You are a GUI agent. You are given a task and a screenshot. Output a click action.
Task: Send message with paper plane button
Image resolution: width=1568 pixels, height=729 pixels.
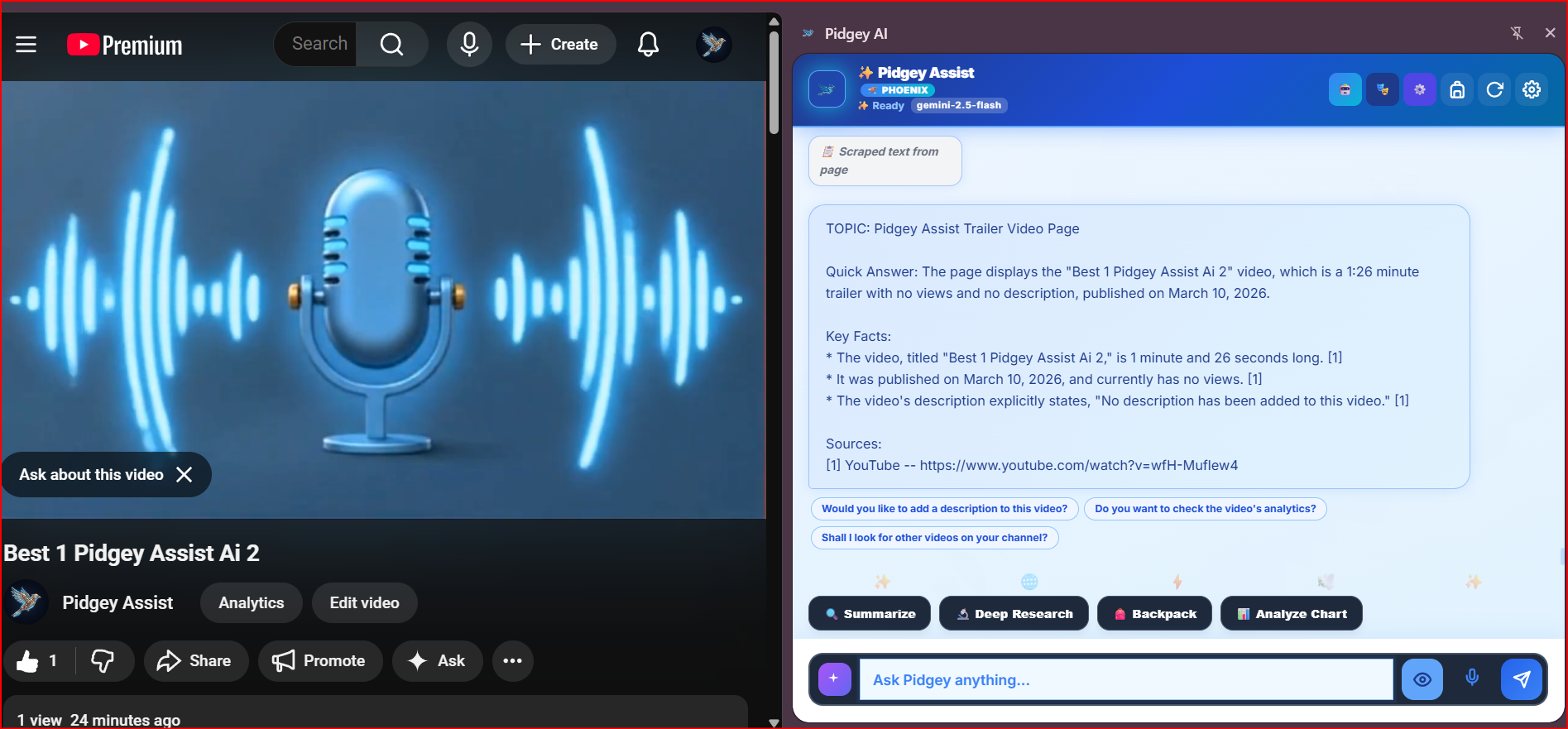click(x=1522, y=679)
